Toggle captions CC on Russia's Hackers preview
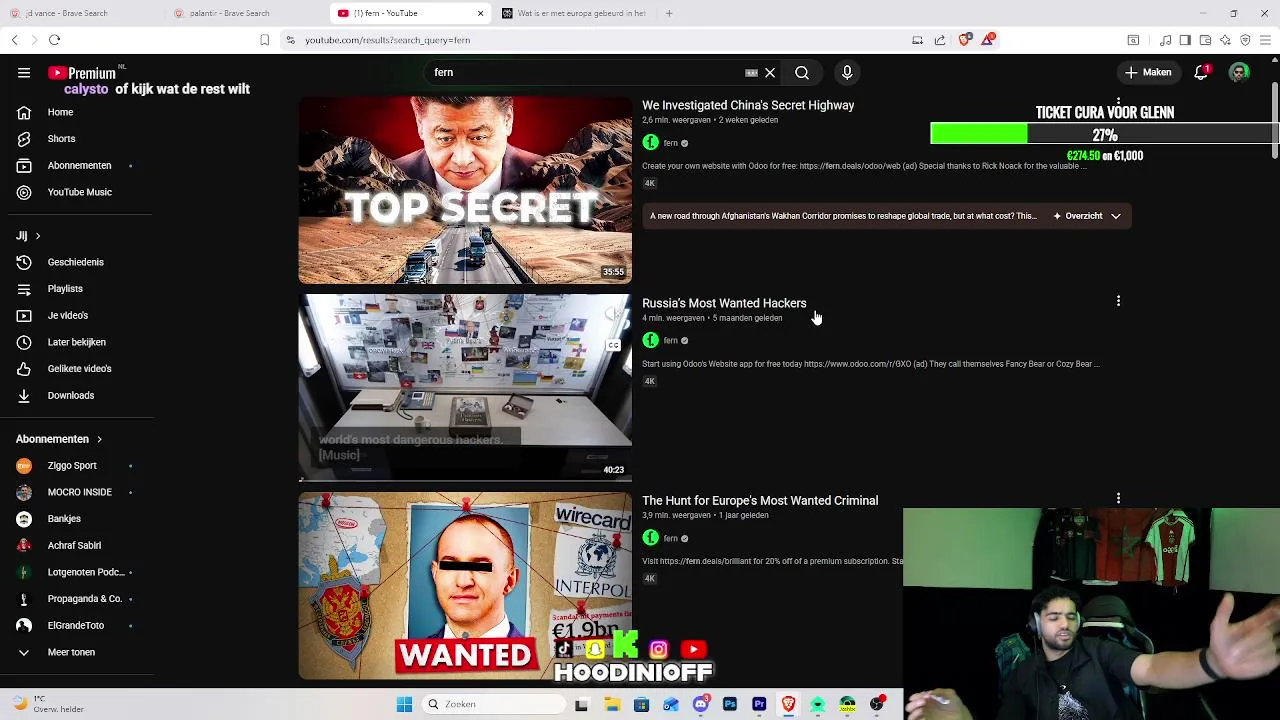This screenshot has height=720, width=1280. [613, 346]
